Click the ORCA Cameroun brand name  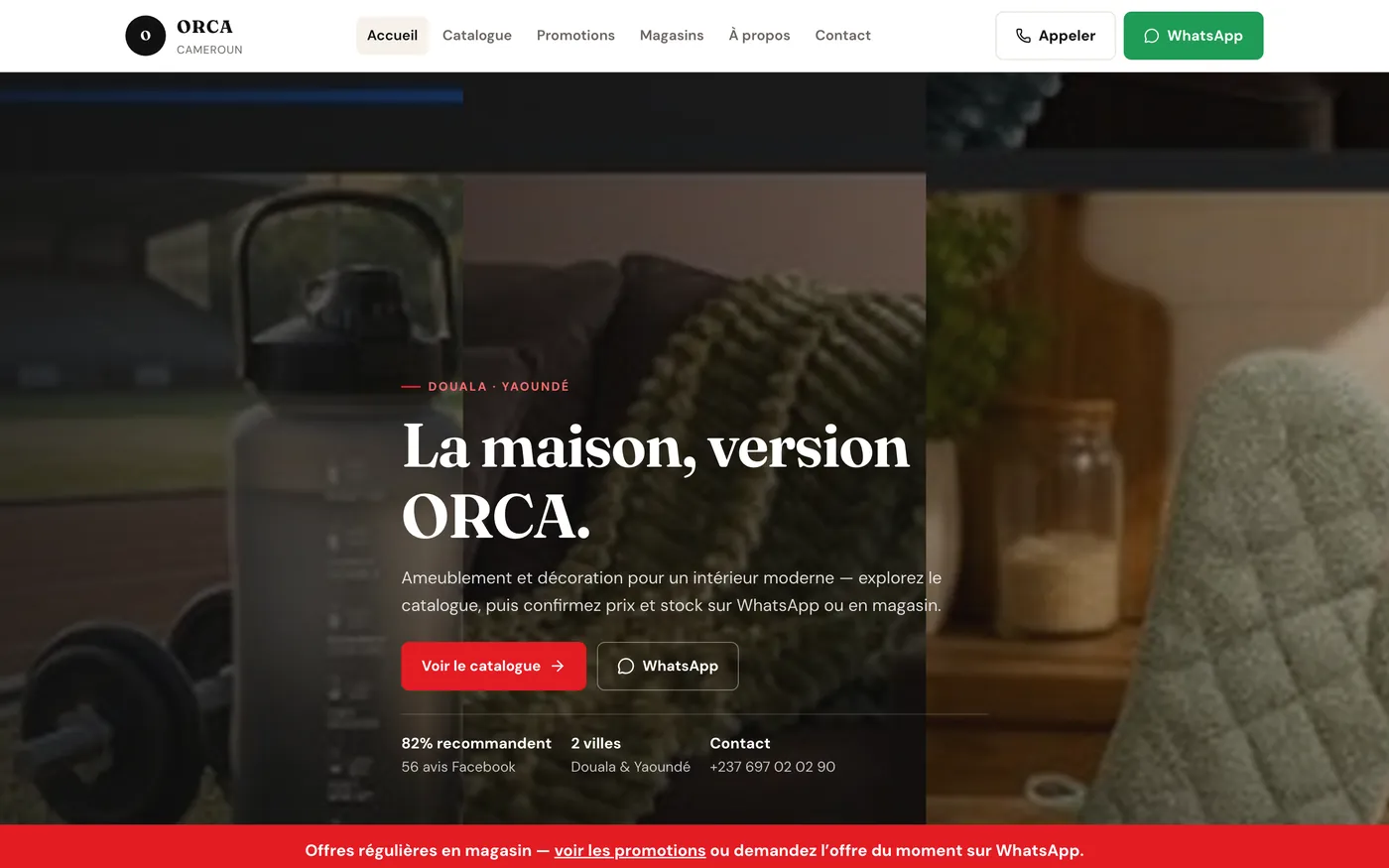(x=209, y=37)
